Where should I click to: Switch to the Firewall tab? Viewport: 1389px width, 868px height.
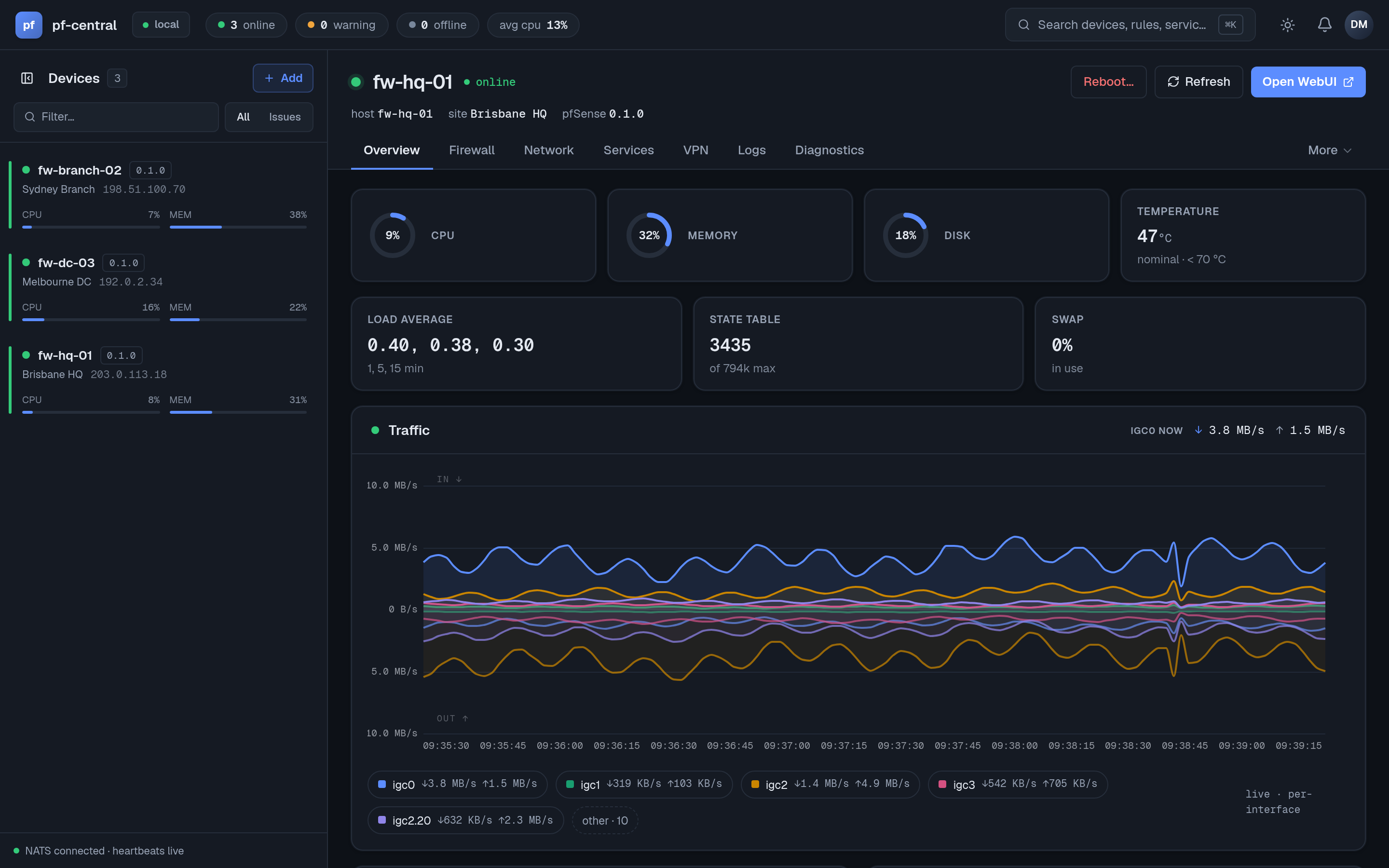pos(472,150)
